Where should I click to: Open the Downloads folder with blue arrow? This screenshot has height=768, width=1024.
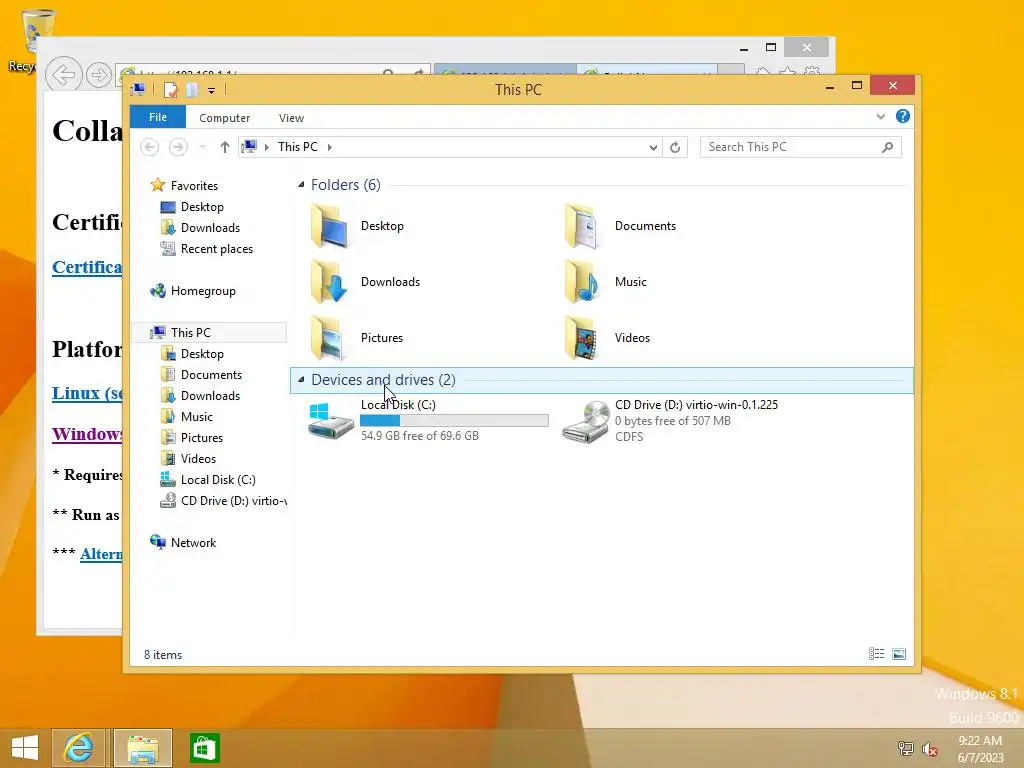click(x=329, y=282)
